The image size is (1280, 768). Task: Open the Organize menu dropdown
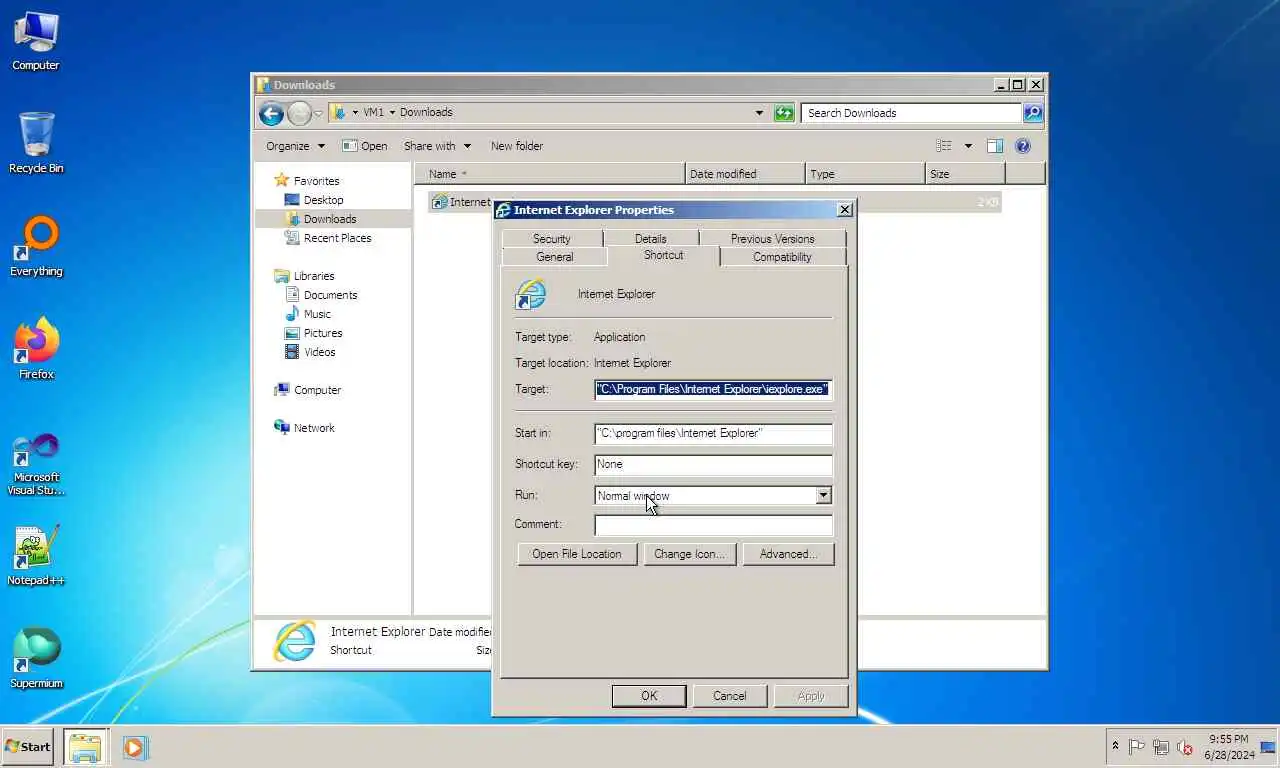click(x=296, y=146)
